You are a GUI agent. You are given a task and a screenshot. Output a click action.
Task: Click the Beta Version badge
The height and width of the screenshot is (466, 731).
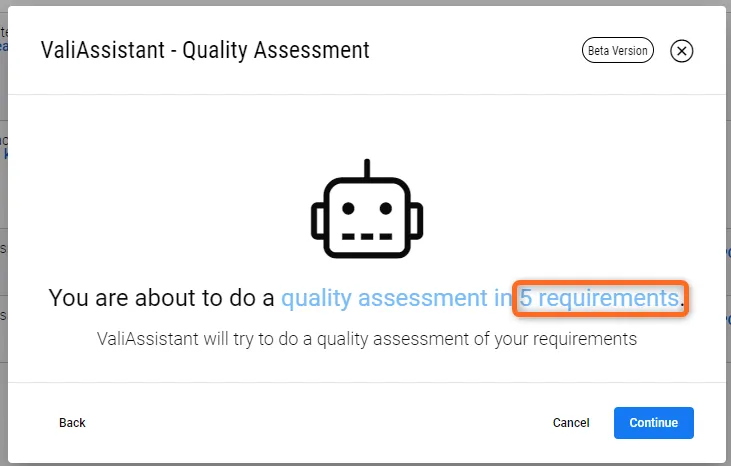pos(618,51)
